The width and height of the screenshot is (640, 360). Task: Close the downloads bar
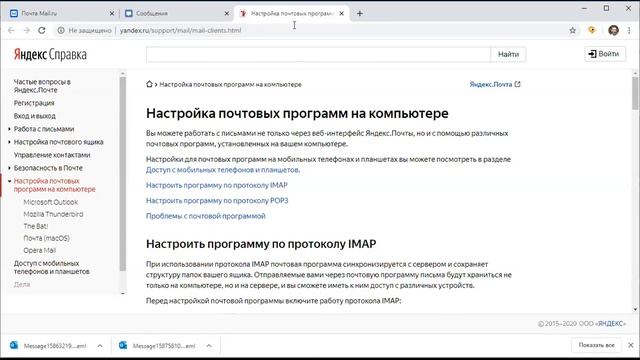pos(631,345)
